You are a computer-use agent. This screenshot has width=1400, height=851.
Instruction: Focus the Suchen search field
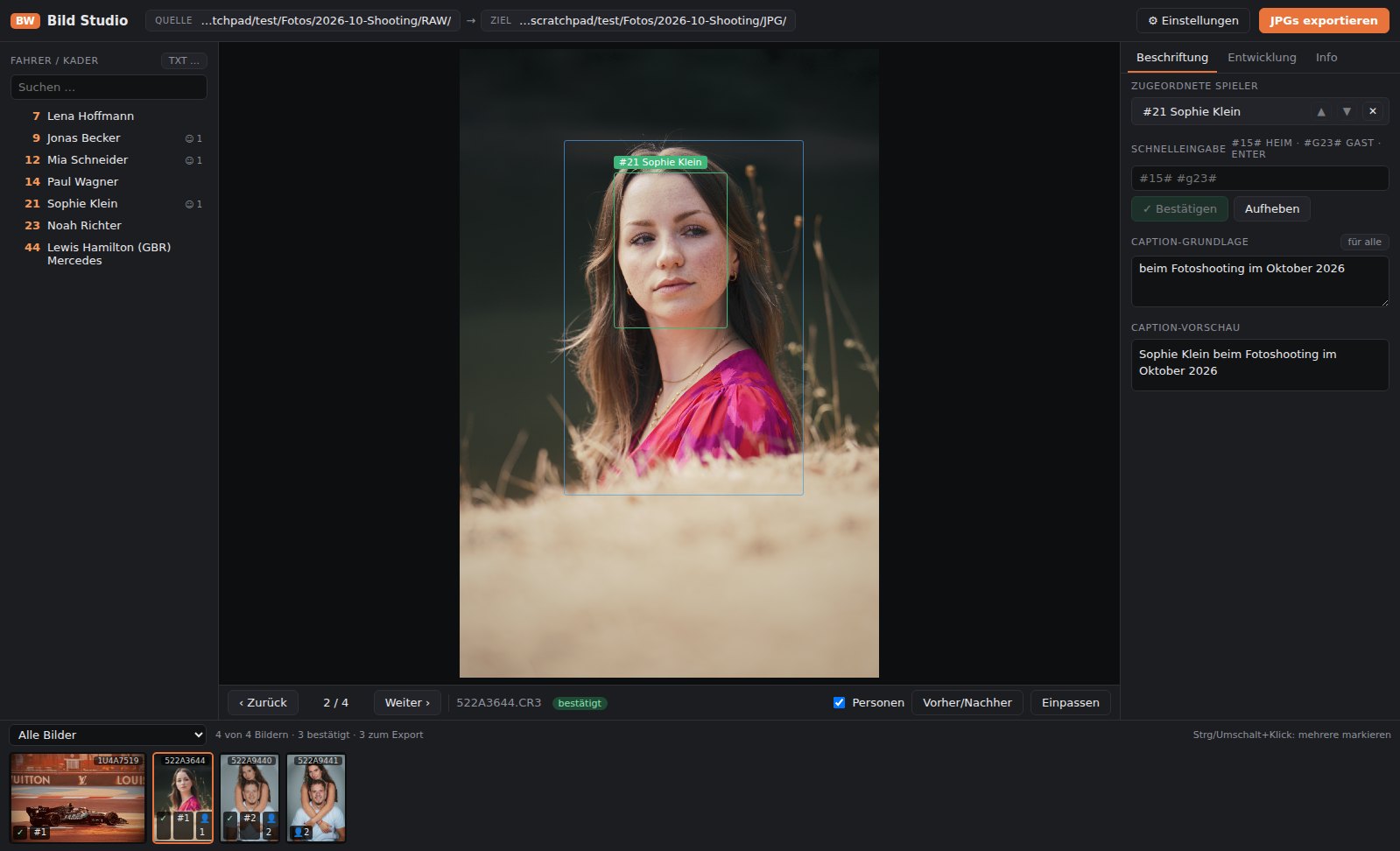[x=109, y=87]
